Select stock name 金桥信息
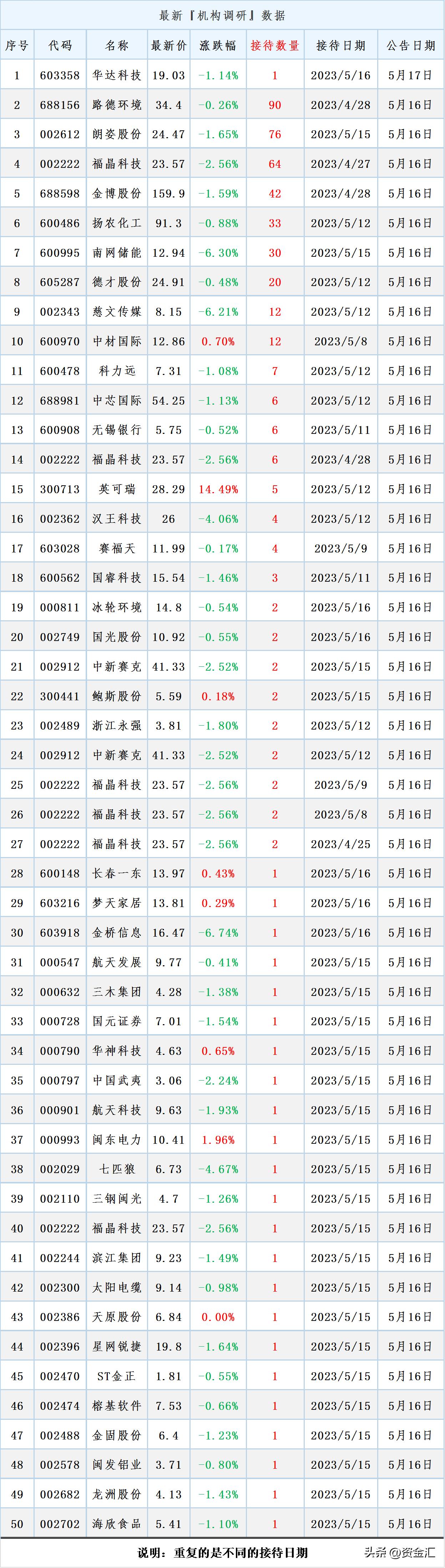 coord(117,932)
